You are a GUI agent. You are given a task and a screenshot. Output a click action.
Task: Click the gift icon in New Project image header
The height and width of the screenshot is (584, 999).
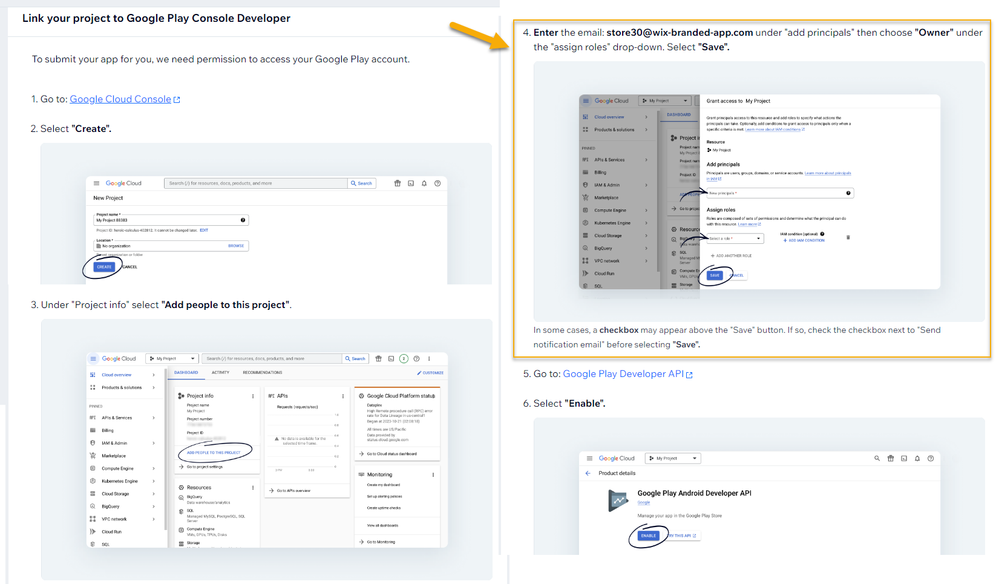point(398,183)
